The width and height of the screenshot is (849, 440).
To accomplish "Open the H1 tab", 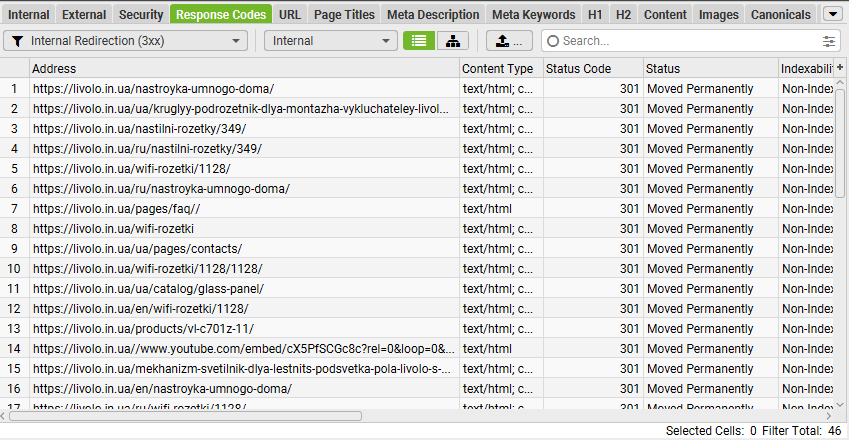I will 595,15.
